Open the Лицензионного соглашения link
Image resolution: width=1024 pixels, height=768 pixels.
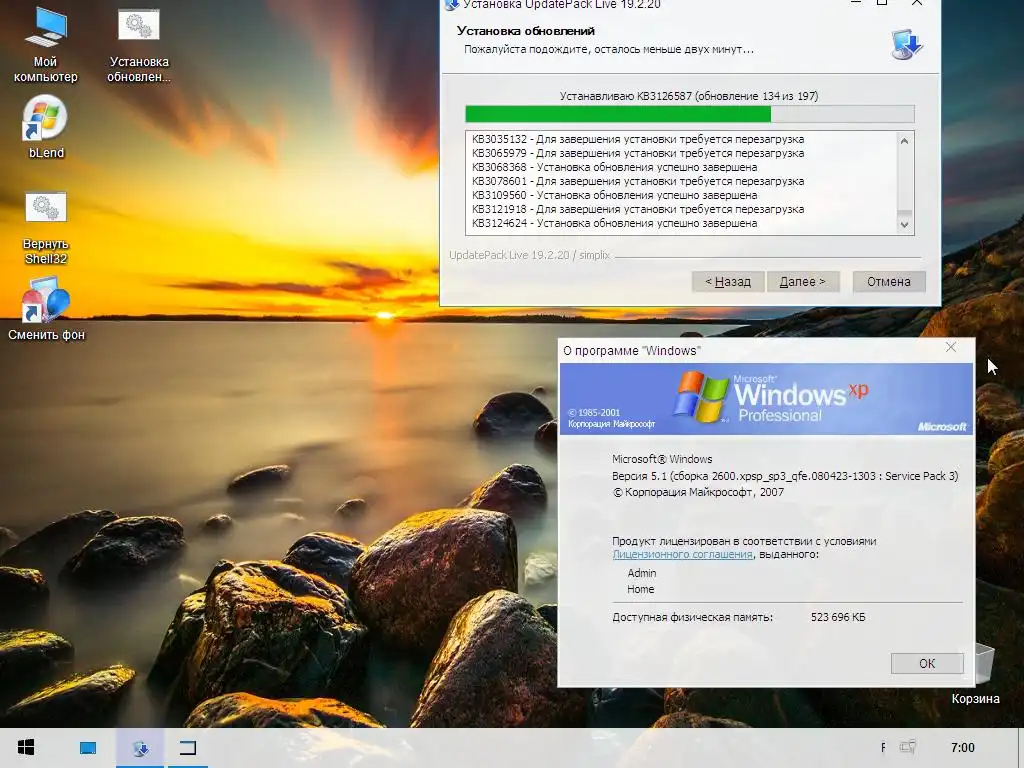point(682,554)
